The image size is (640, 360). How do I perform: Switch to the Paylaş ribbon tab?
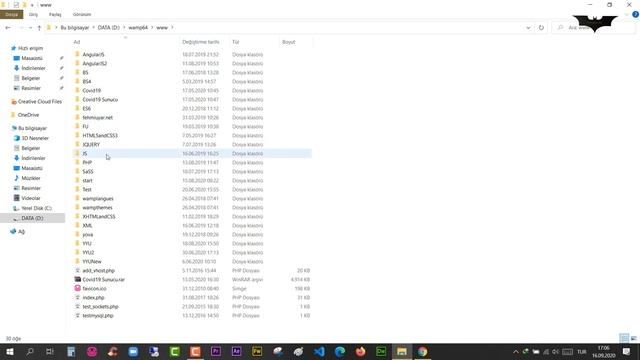click(55, 14)
